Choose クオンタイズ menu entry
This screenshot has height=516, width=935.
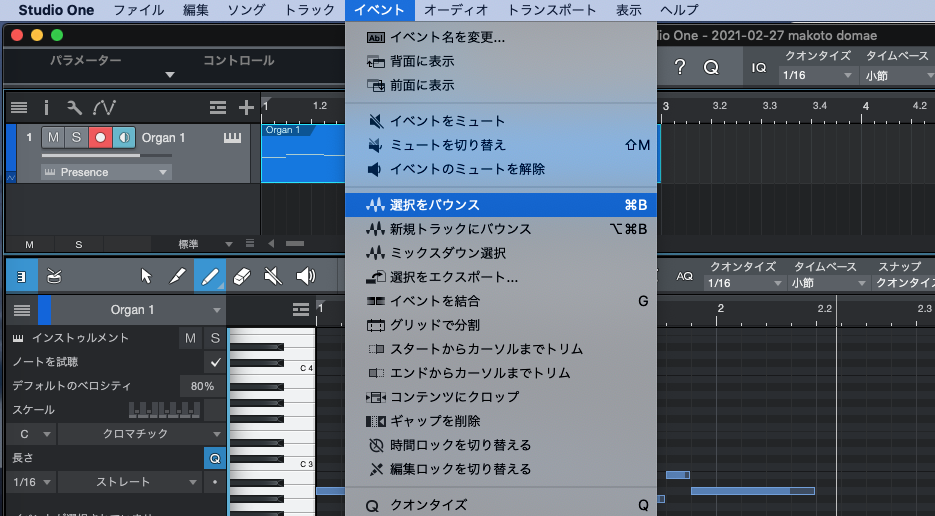tap(501, 505)
